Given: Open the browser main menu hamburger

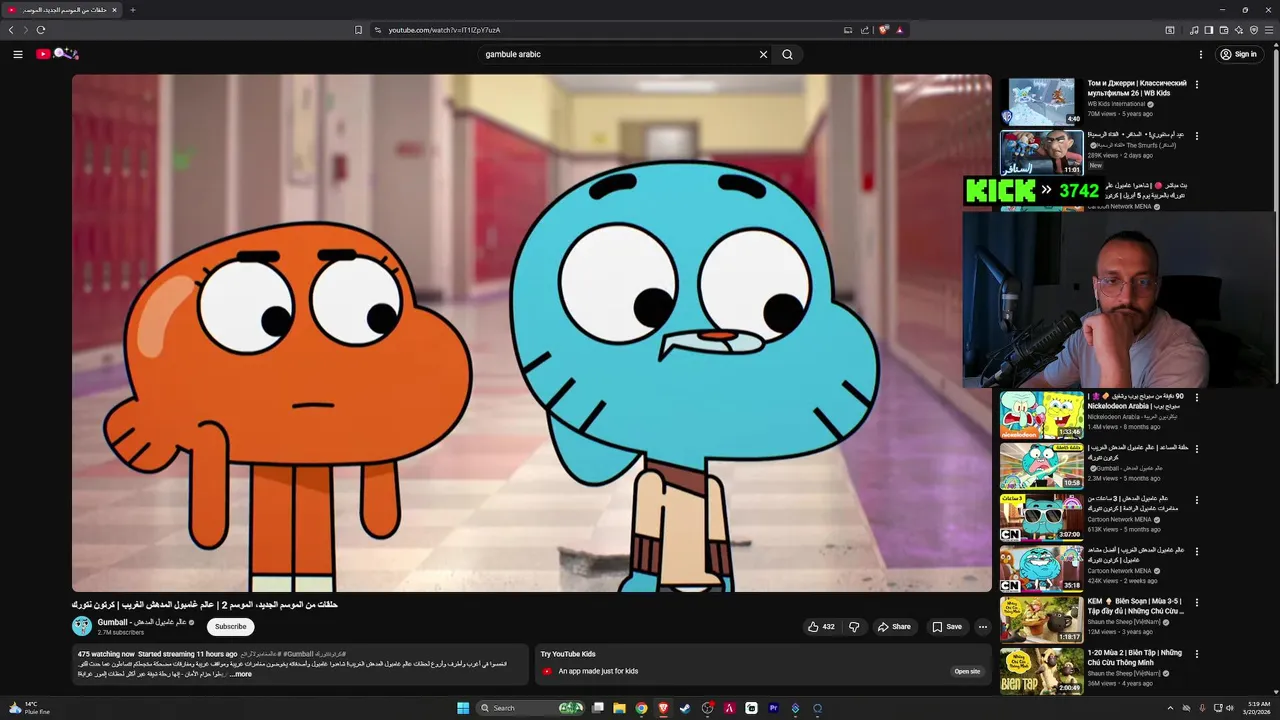Looking at the screenshot, I should (x=1269, y=30).
